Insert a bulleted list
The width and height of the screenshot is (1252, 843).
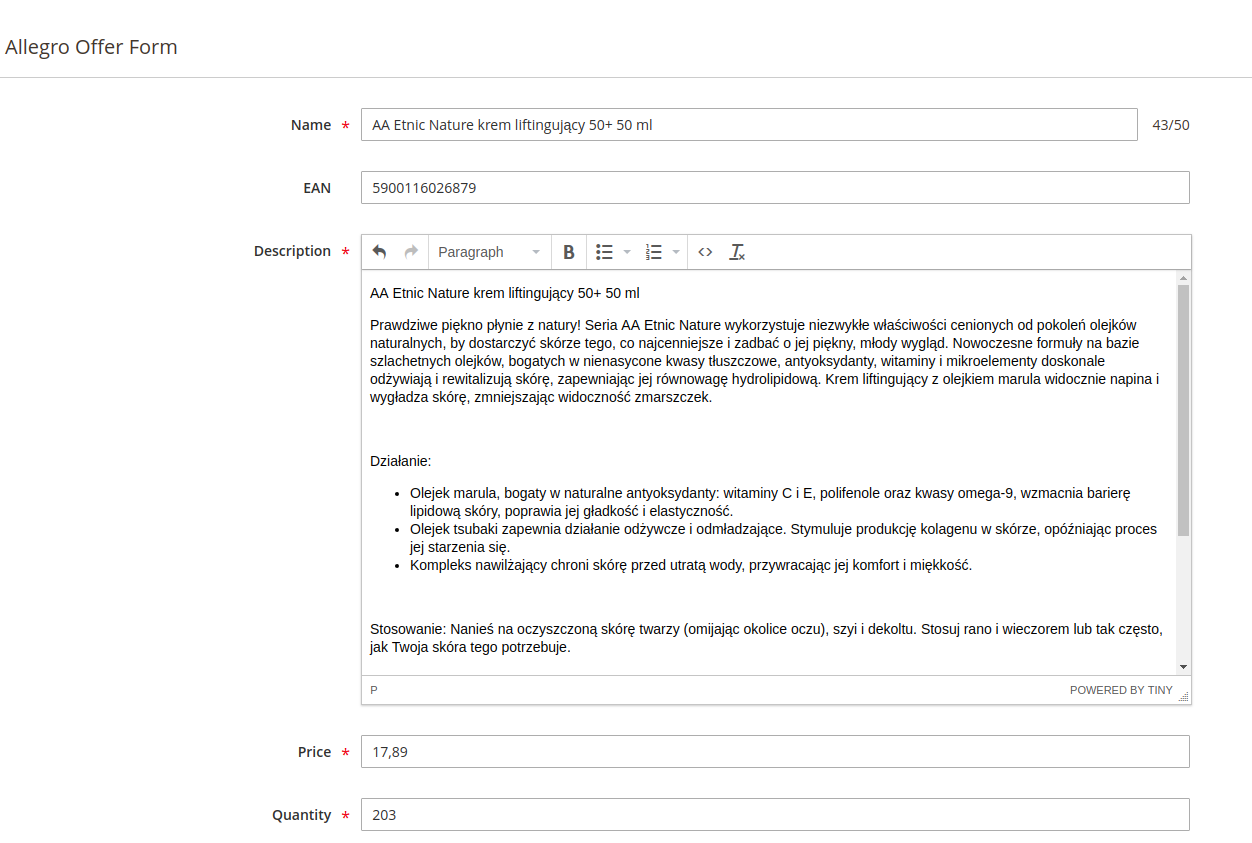point(604,252)
